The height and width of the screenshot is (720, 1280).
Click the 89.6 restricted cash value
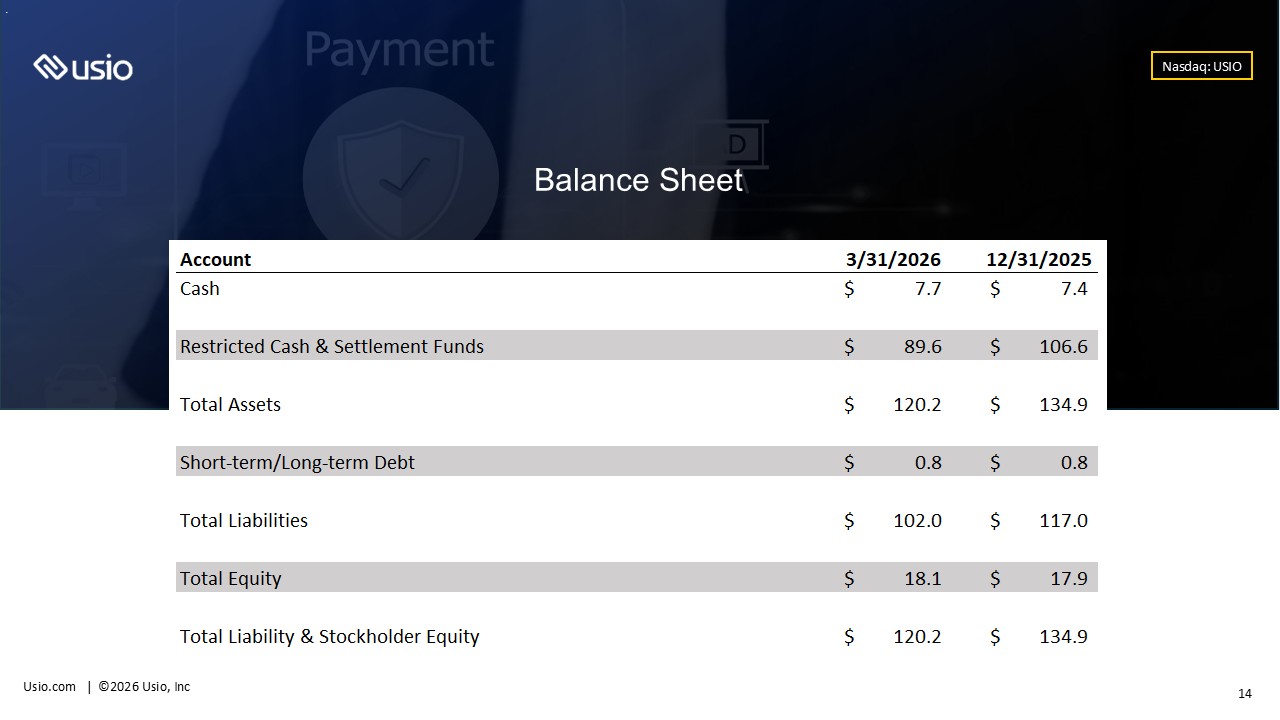922,346
